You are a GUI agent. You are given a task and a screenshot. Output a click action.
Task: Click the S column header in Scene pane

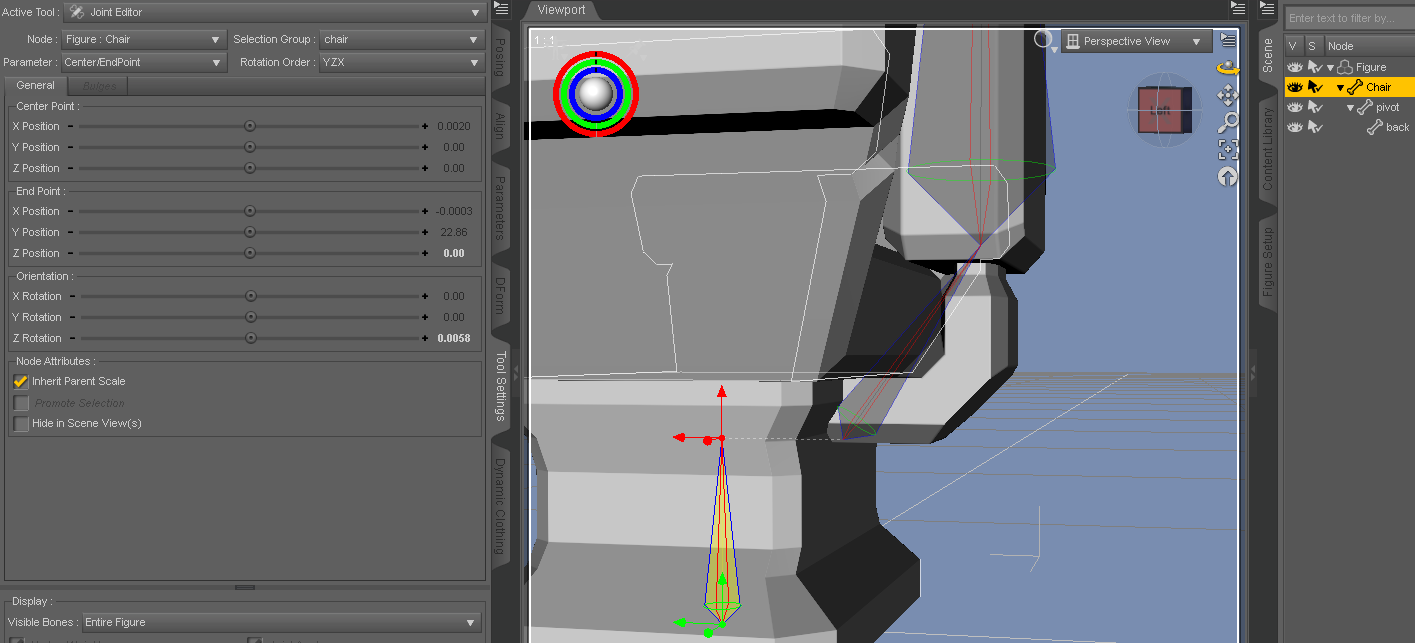[x=1313, y=46]
